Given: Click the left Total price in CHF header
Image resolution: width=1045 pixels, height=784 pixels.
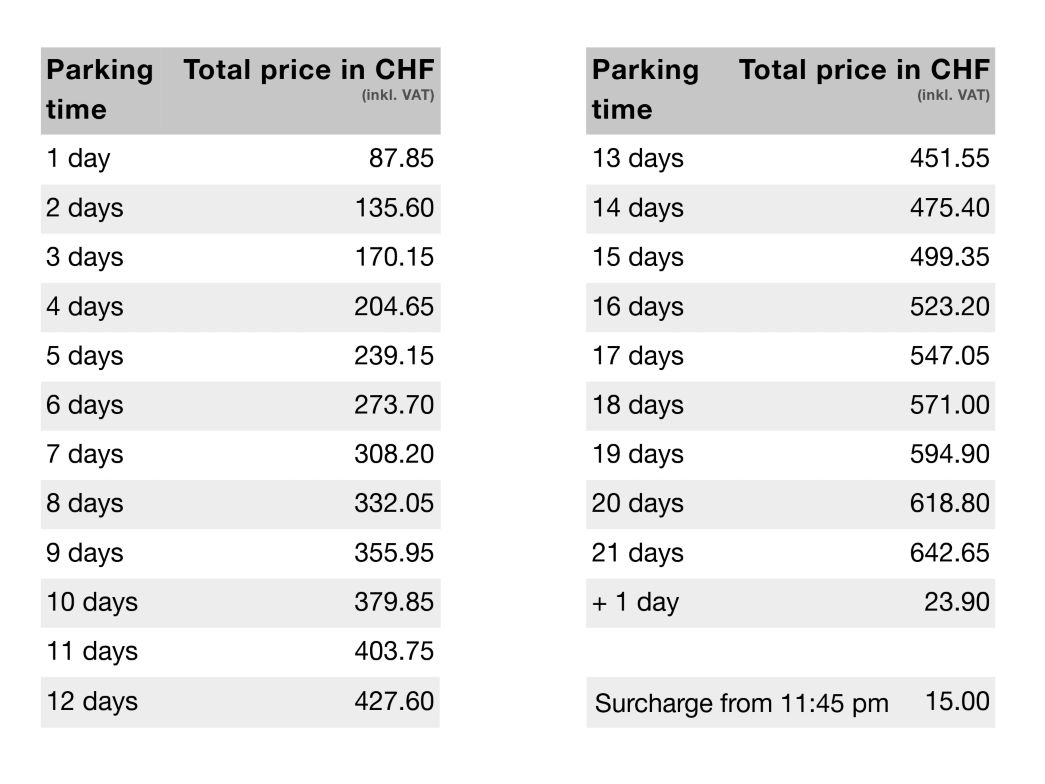Looking at the screenshot, I should tap(309, 70).
